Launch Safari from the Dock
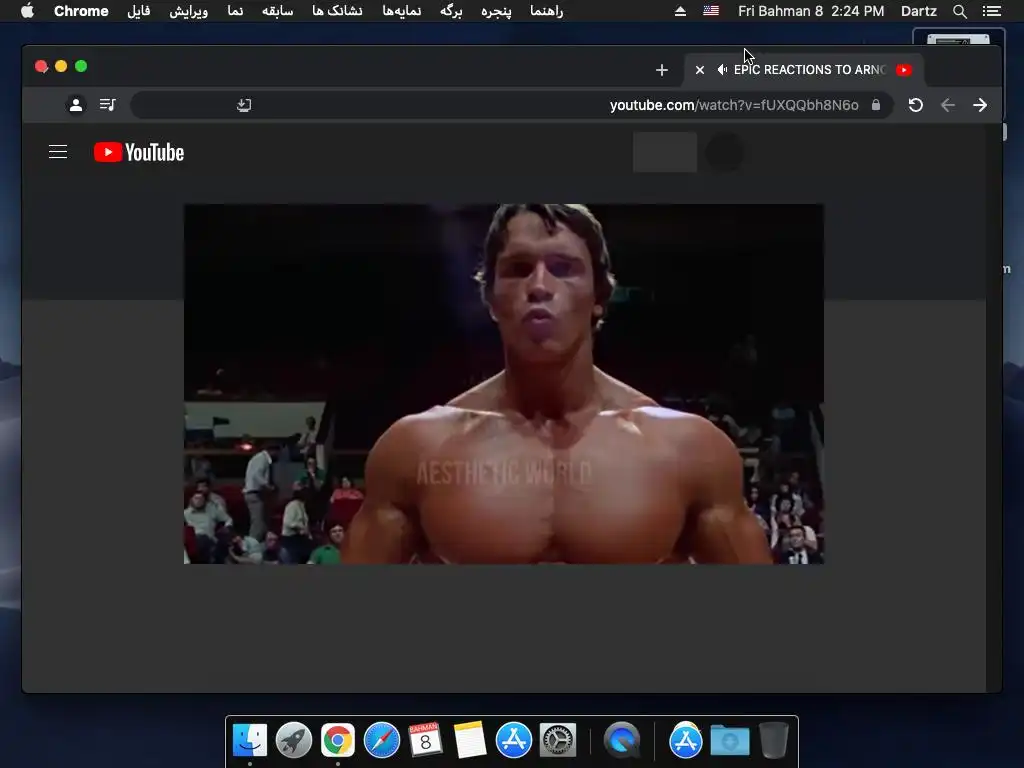Image resolution: width=1024 pixels, height=768 pixels. pyautogui.click(x=382, y=741)
